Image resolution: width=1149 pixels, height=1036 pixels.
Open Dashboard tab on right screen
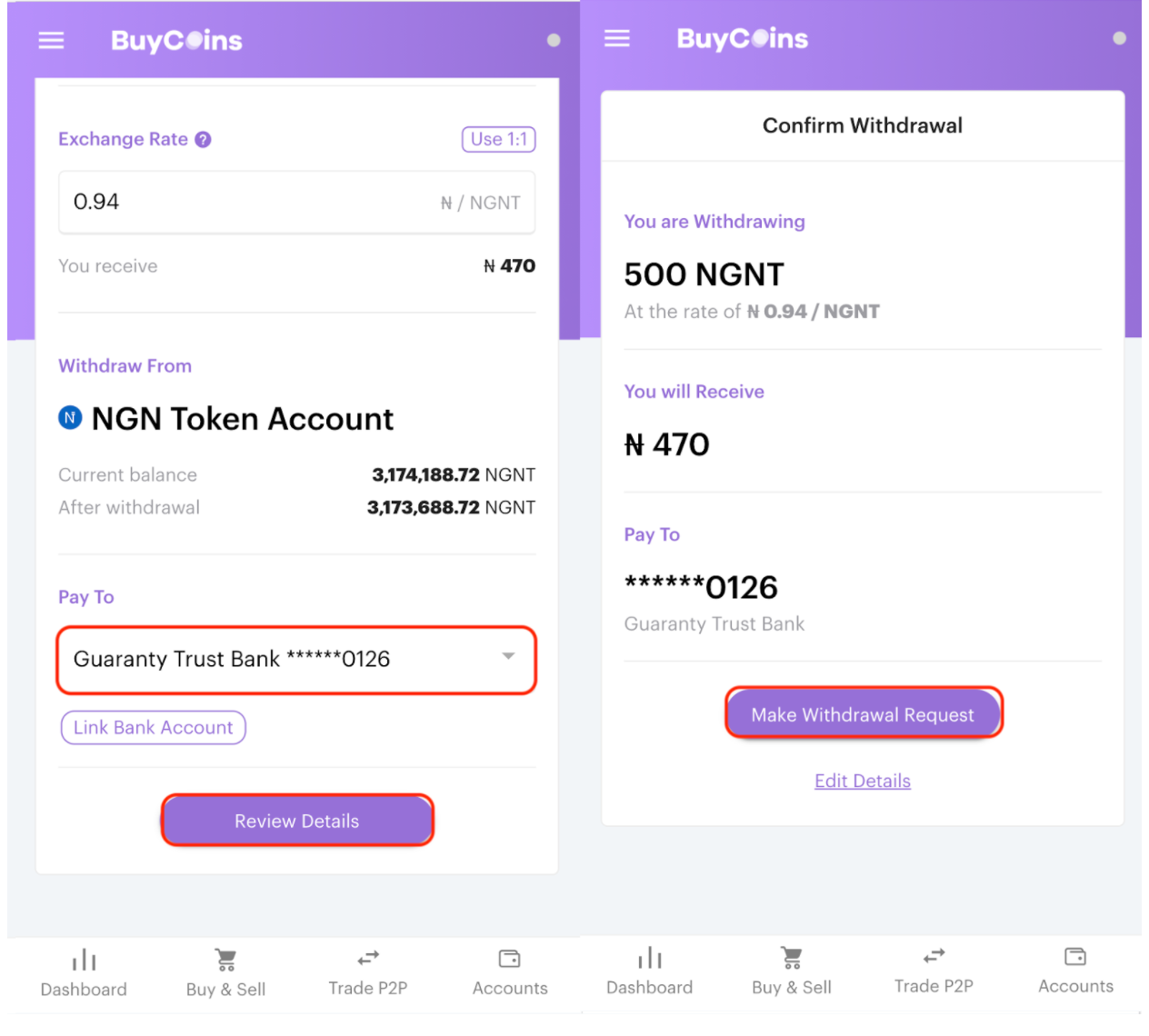coord(650,971)
